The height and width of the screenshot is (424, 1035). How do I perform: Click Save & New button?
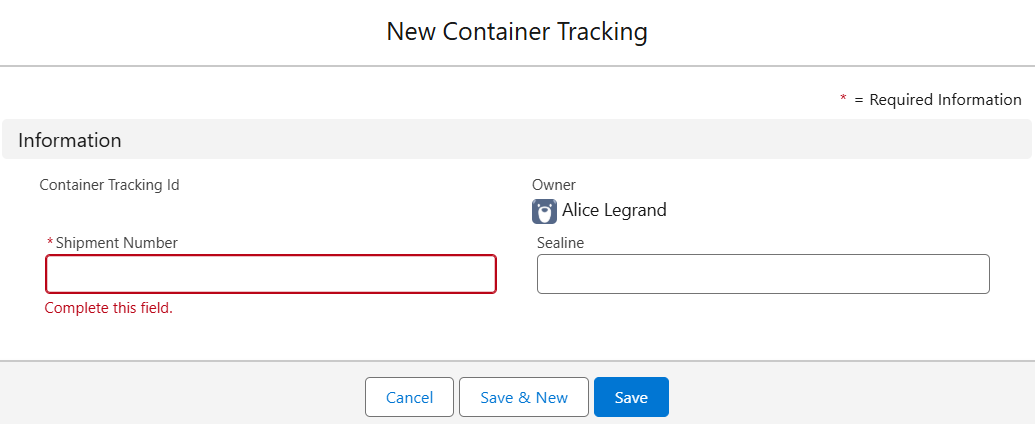click(x=524, y=397)
